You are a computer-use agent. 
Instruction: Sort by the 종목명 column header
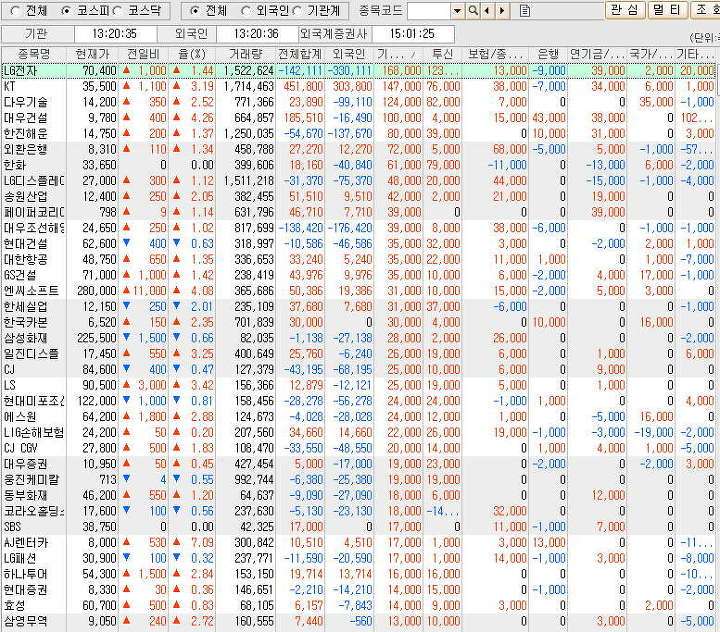[x=34, y=54]
